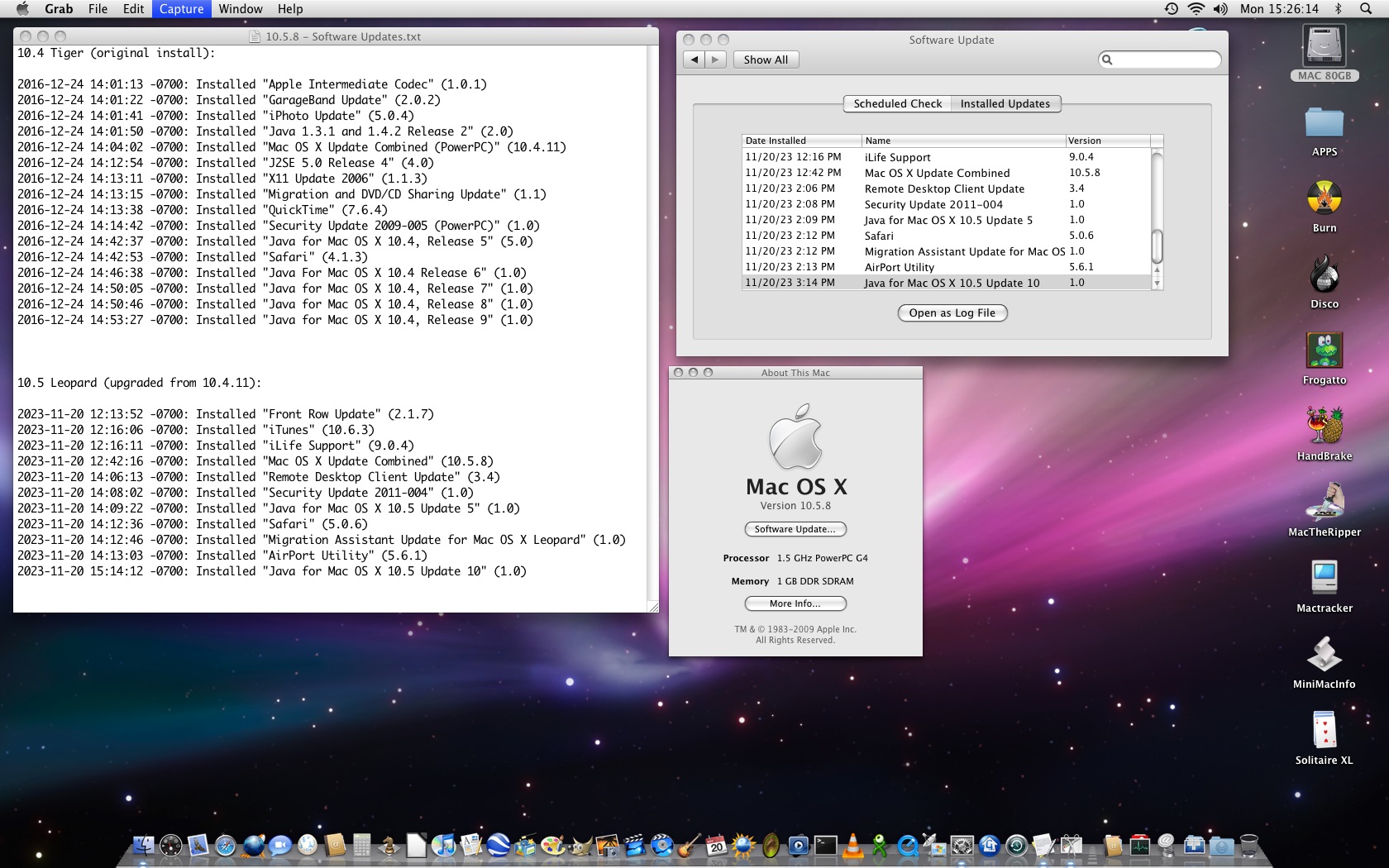Switch to the Scheduled Check tab
Viewport: 1389px width, 868px height.
[897, 103]
